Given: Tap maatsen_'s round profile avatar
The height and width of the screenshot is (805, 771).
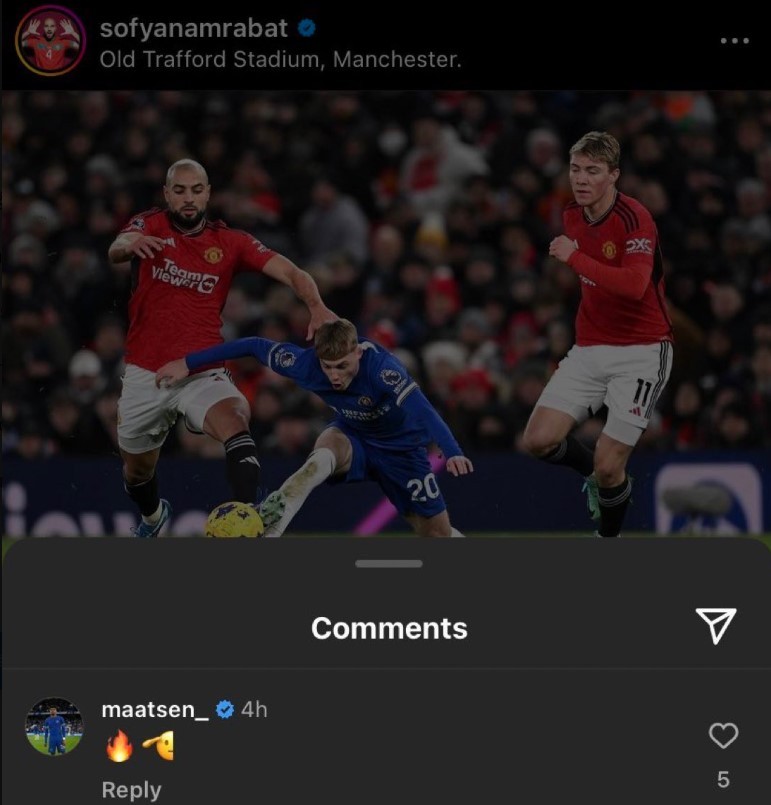Looking at the screenshot, I should click(54, 726).
